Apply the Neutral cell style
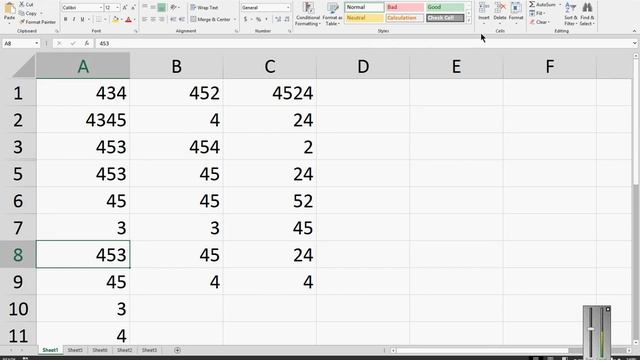Image resolution: width=640 pixels, height=360 pixels. click(x=364, y=18)
